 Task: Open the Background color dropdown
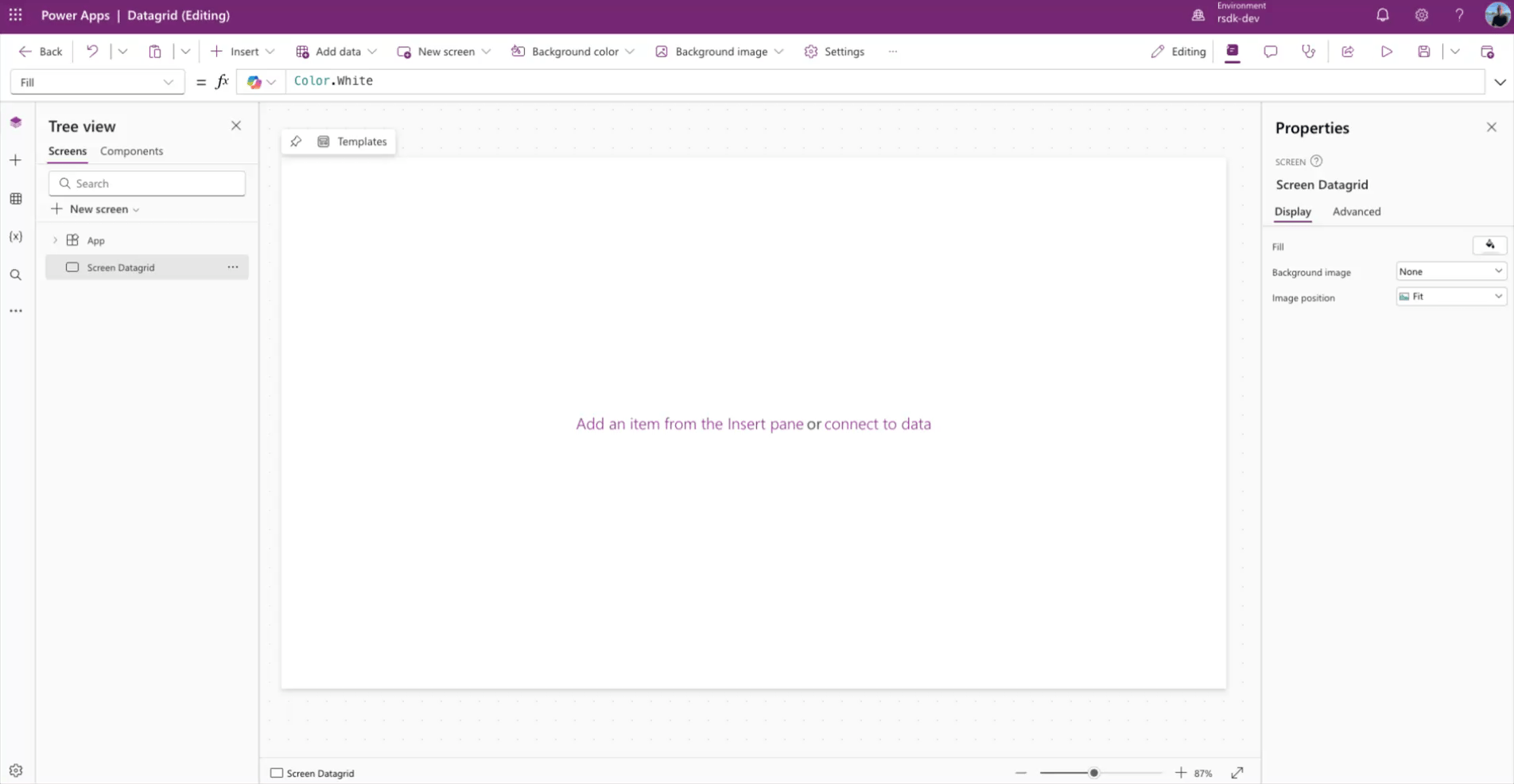point(573,52)
